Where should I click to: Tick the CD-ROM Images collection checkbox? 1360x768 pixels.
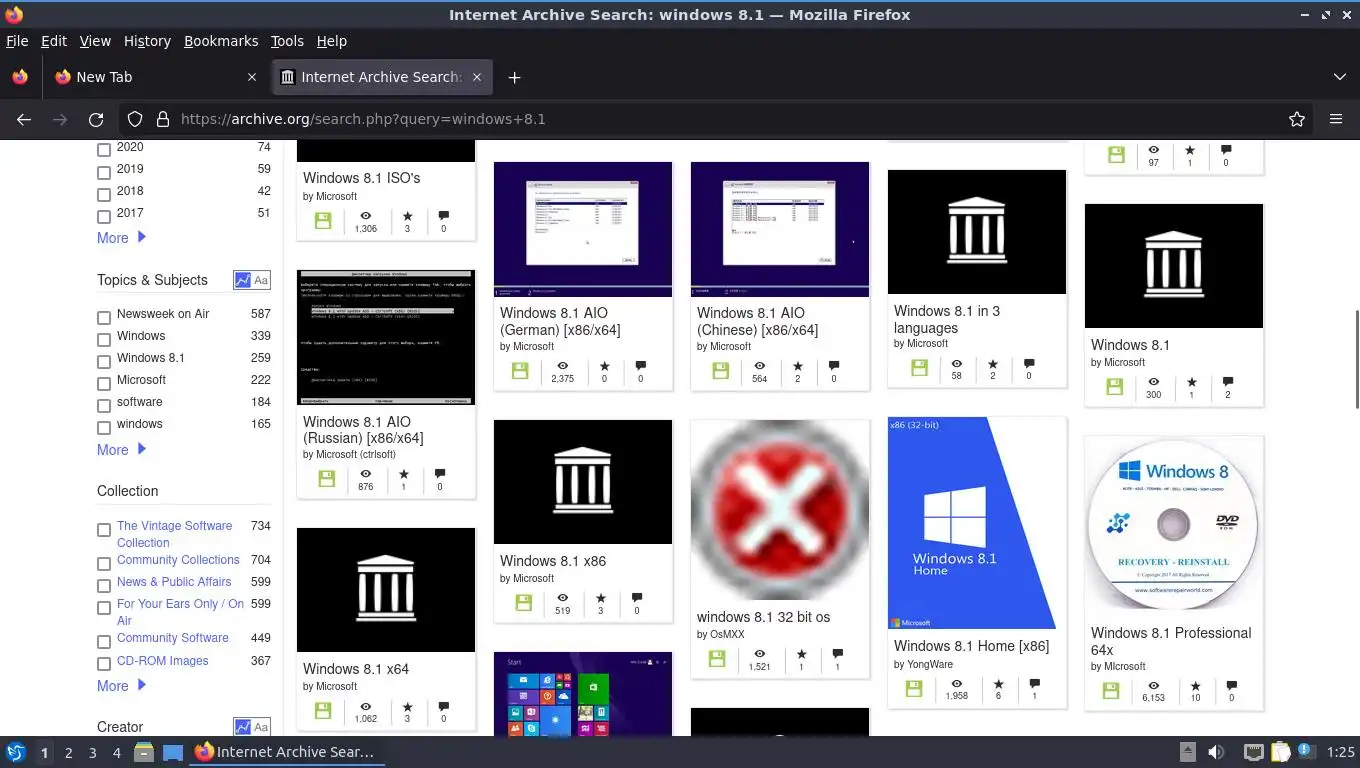[x=104, y=663]
